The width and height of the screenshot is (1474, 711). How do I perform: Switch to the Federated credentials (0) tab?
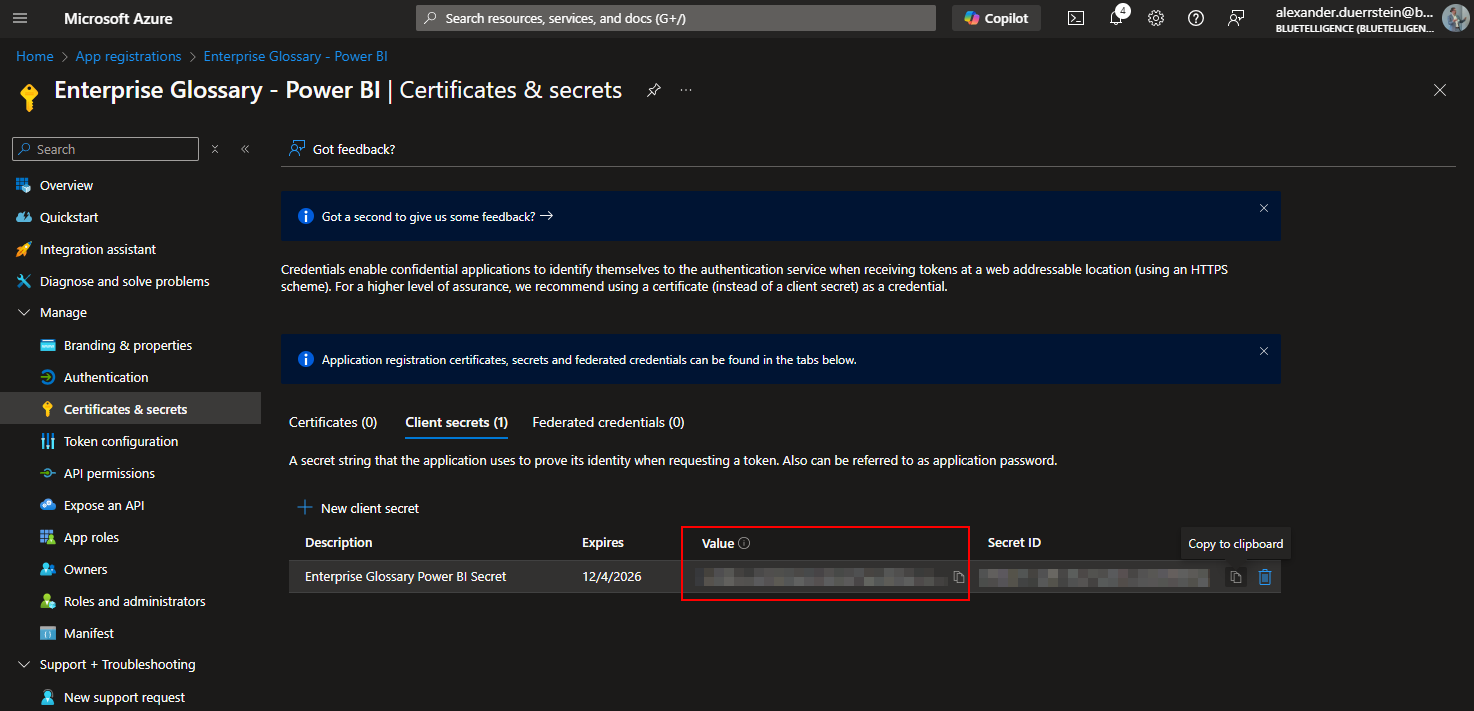(608, 422)
